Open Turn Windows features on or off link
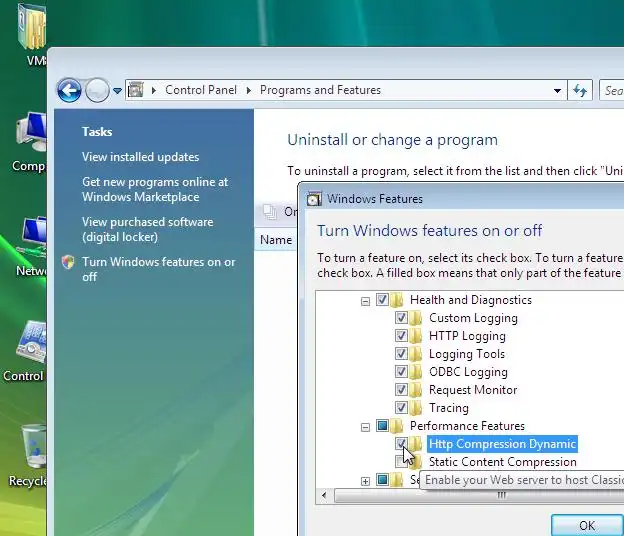Image resolution: width=624 pixels, height=536 pixels. (x=158, y=269)
